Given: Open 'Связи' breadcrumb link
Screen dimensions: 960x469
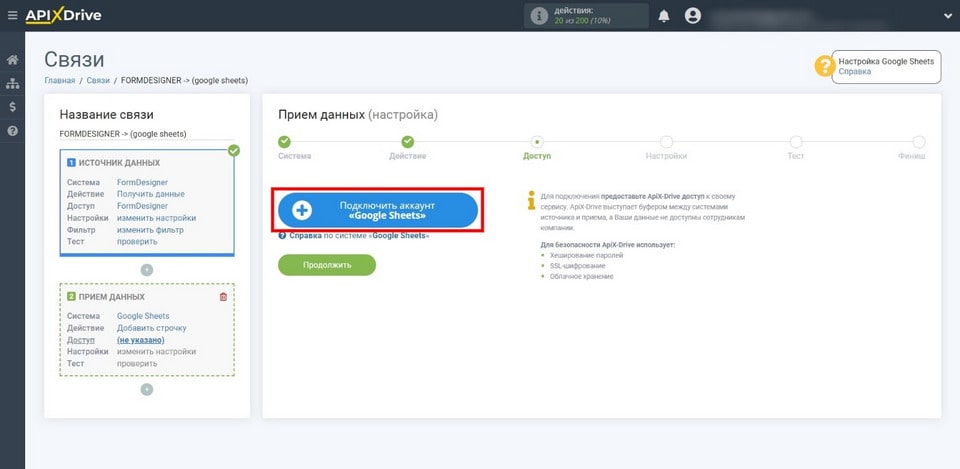Looking at the screenshot, I should click(x=98, y=80).
